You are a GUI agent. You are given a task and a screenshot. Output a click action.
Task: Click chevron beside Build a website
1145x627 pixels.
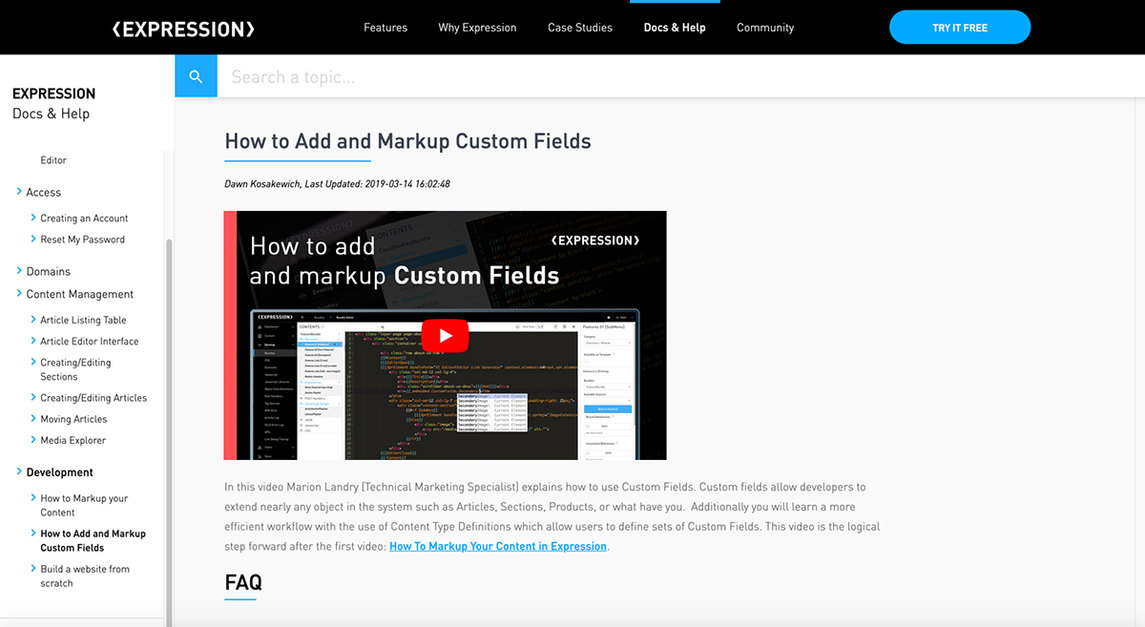[x=34, y=568]
